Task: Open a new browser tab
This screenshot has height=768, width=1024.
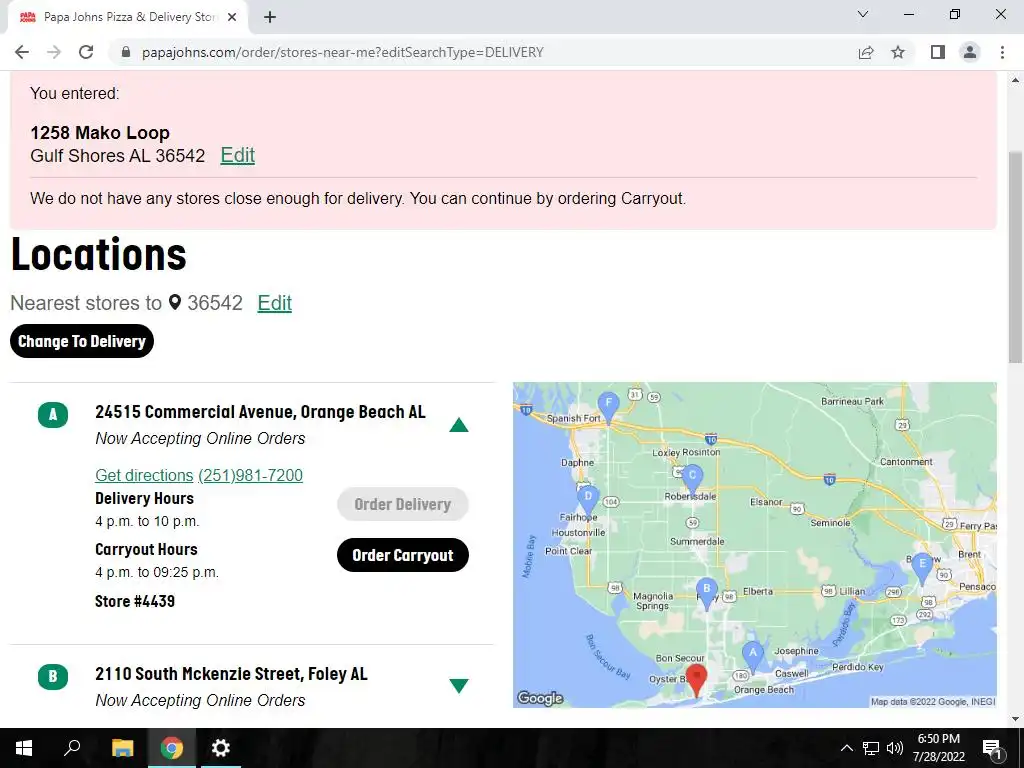Action: (x=270, y=17)
